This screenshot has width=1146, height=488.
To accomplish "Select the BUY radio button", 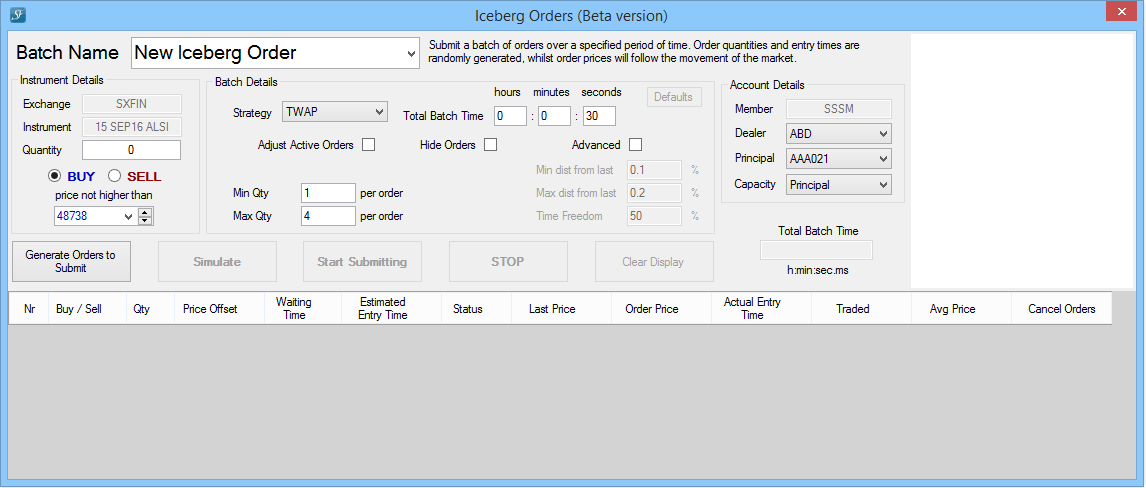I will coord(56,177).
